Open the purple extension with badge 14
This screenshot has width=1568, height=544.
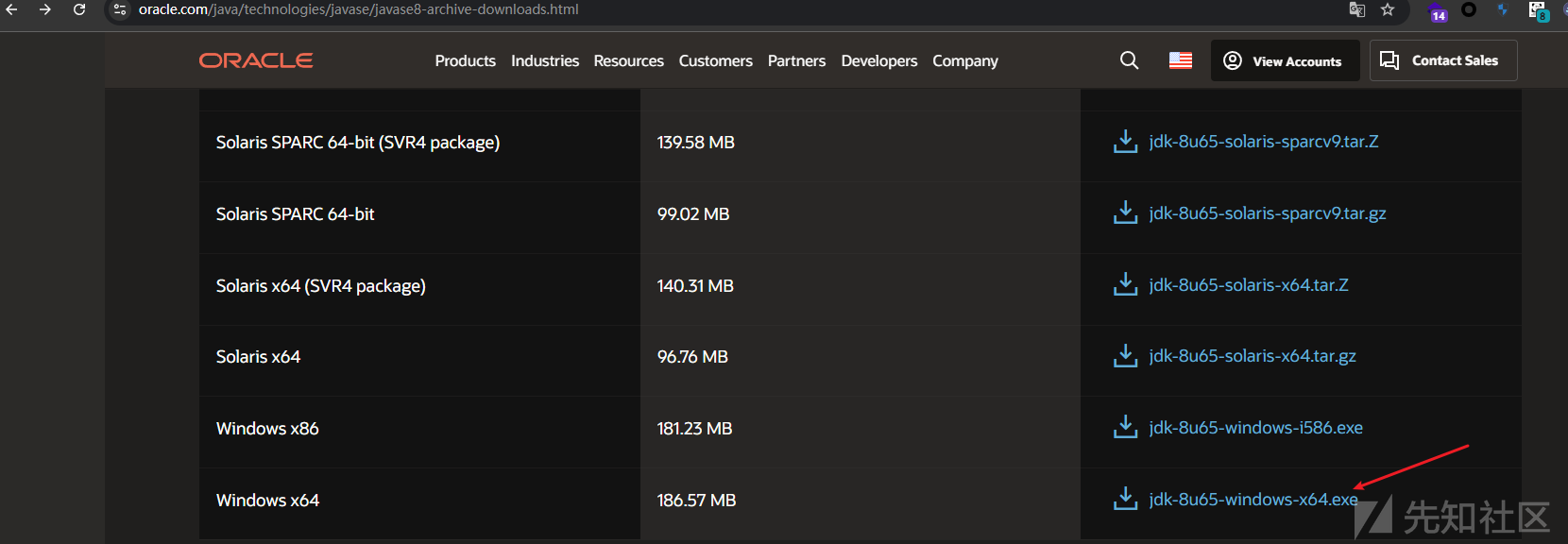(x=1438, y=11)
